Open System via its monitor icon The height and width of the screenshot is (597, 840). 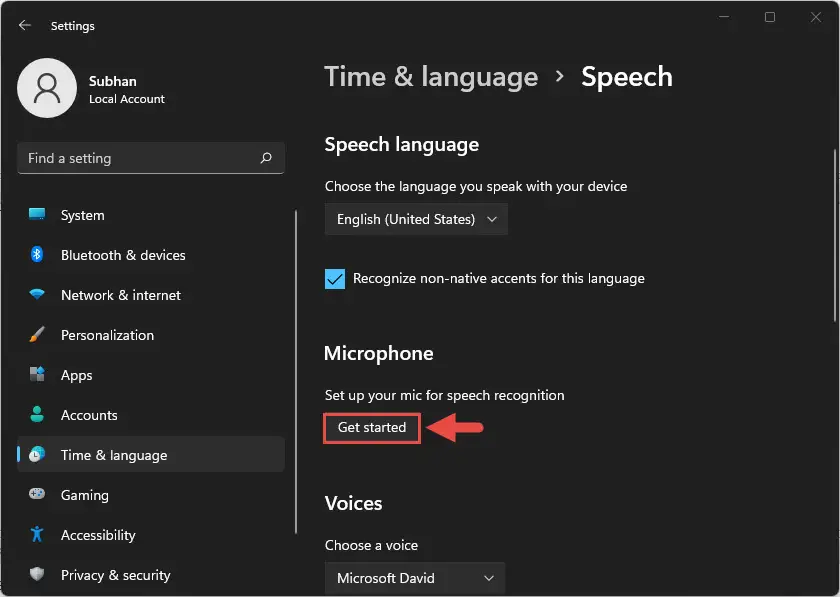click(37, 214)
